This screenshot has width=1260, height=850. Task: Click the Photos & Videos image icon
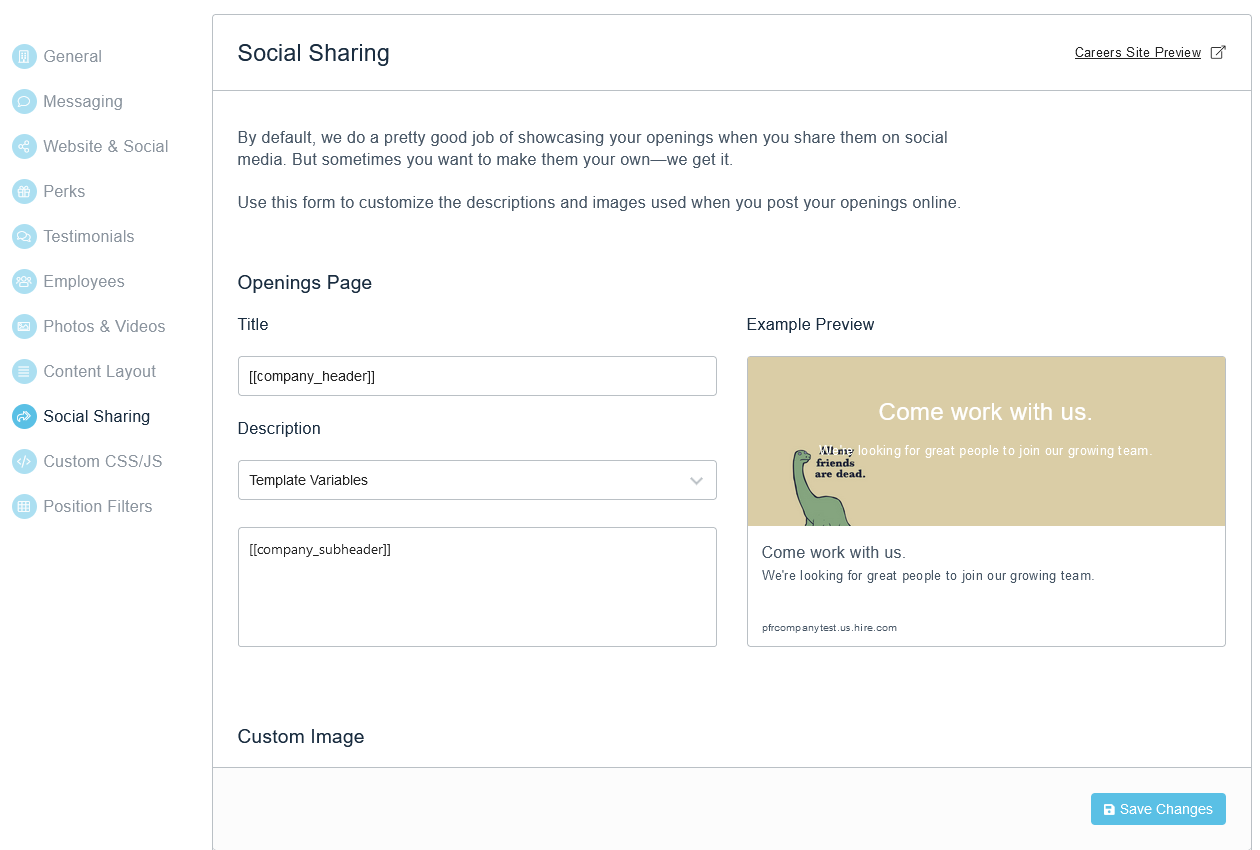pyautogui.click(x=24, y=326)
